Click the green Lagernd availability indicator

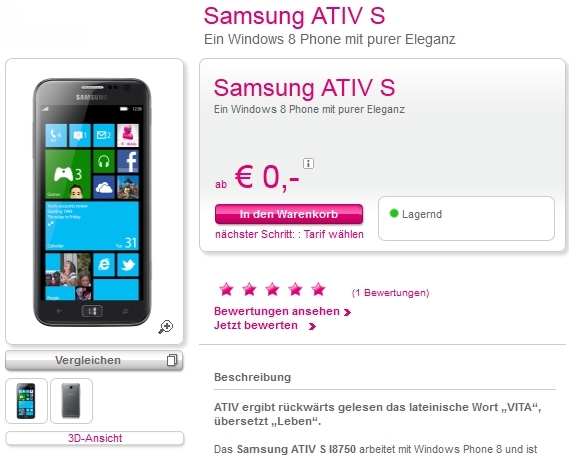pos(394,213)
